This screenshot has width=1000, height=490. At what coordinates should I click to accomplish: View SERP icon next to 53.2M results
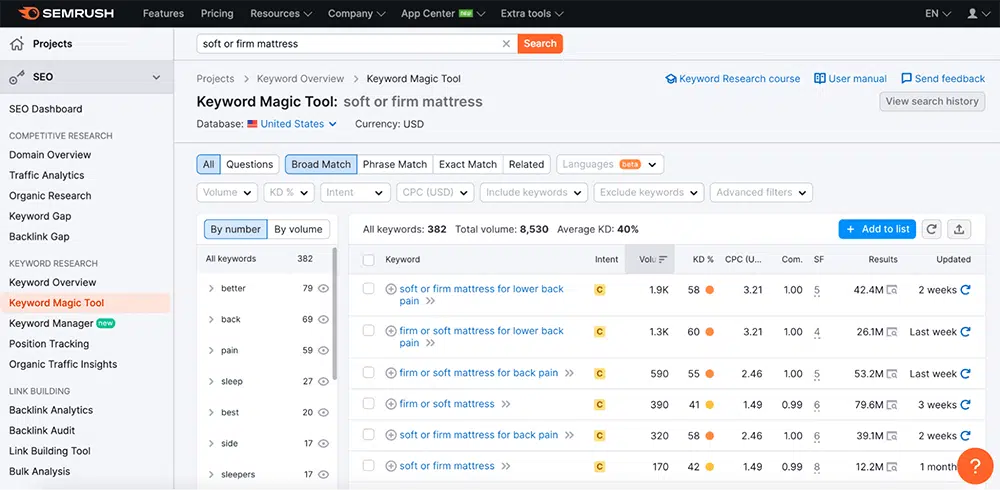tap(892, 374)
